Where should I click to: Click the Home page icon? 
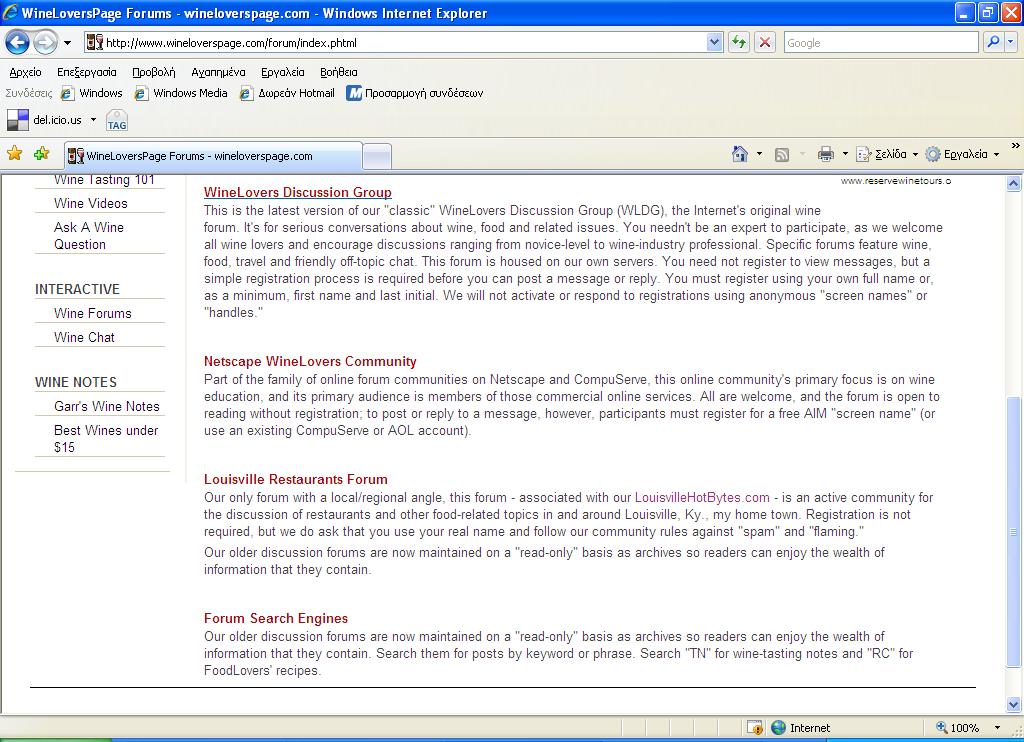tap(740, 154)
